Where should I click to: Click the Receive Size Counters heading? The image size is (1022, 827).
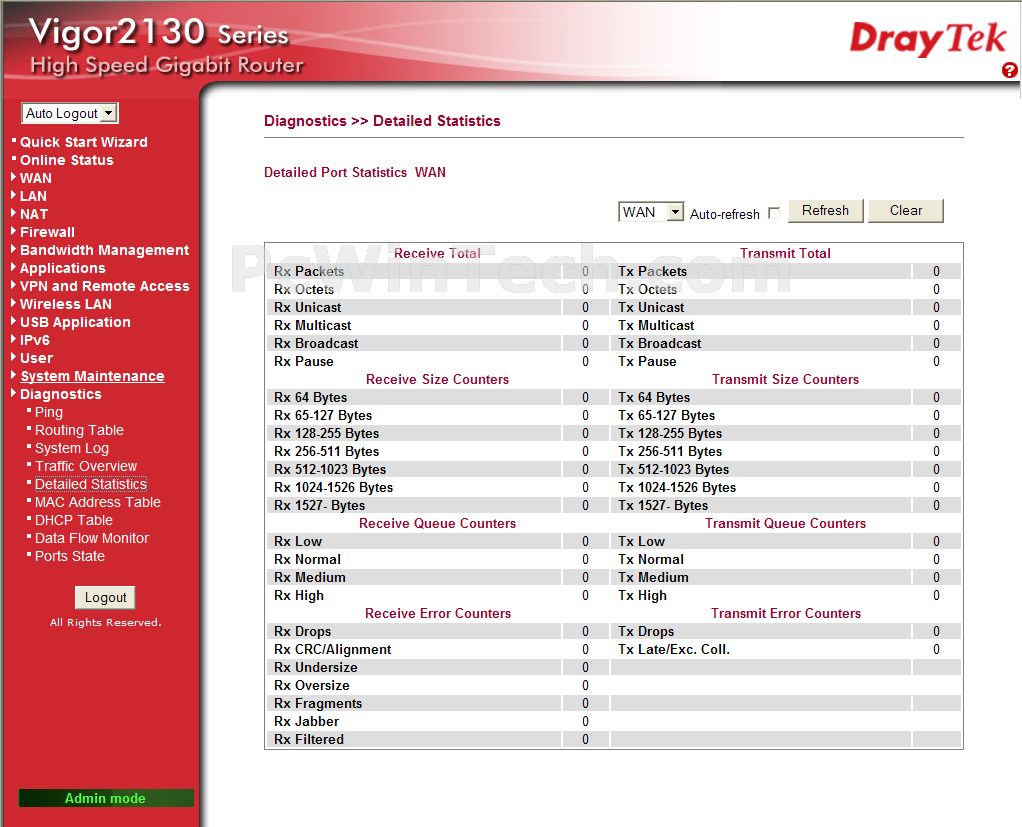[437, 379]
